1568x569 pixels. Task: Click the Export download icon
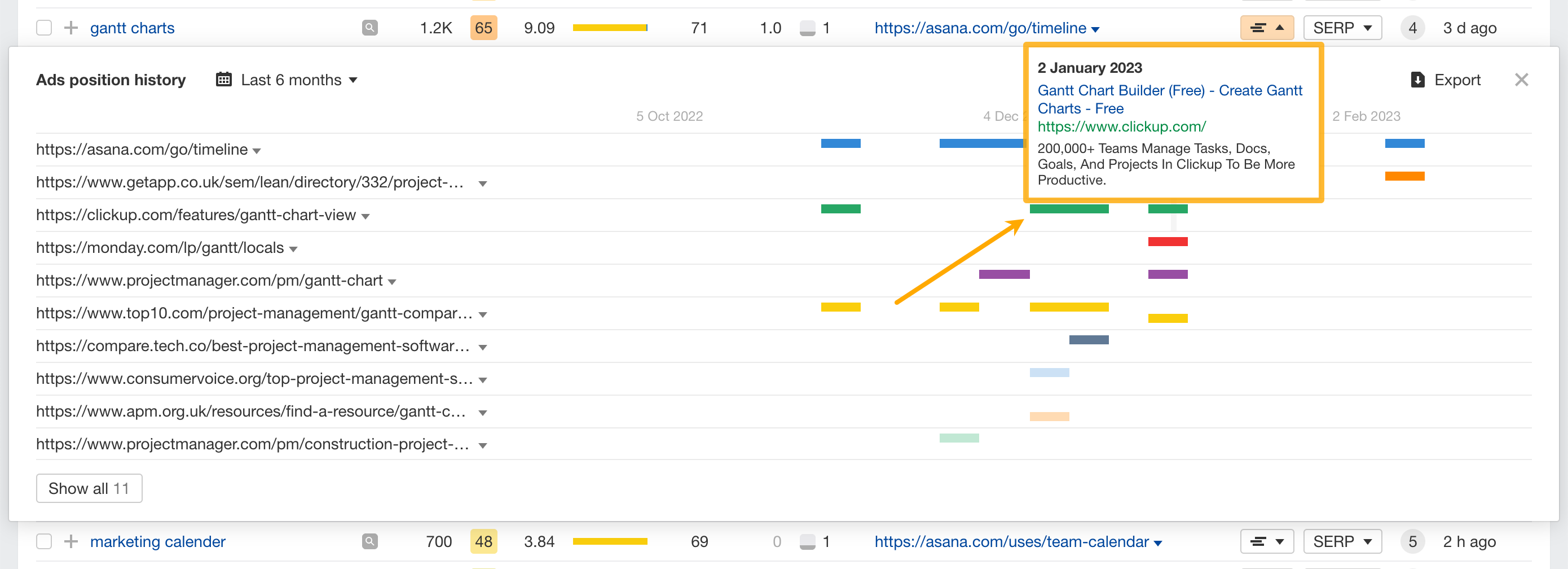tap(1417, 80)
